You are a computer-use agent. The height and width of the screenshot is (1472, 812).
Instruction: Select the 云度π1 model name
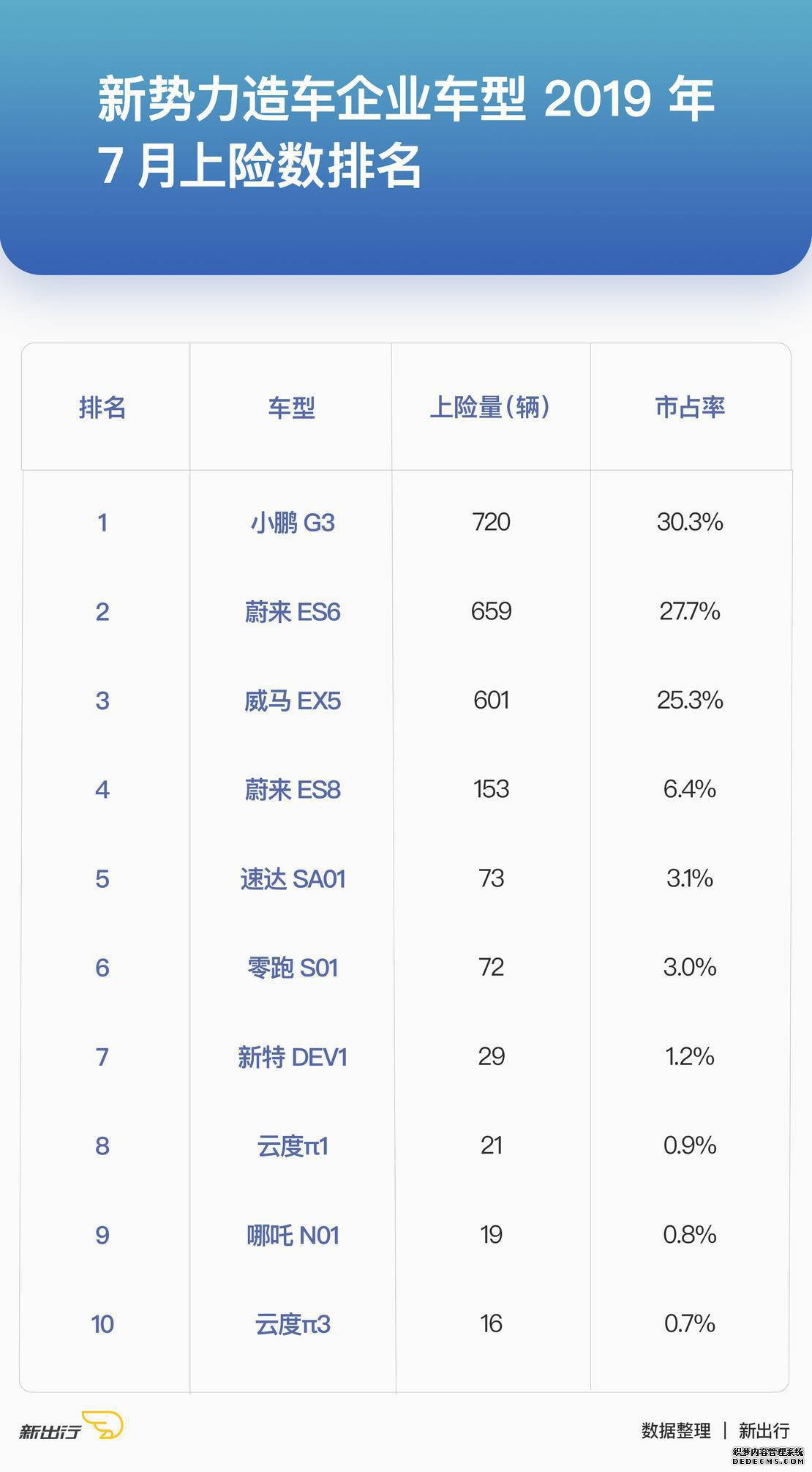(x=293, y=1146)
